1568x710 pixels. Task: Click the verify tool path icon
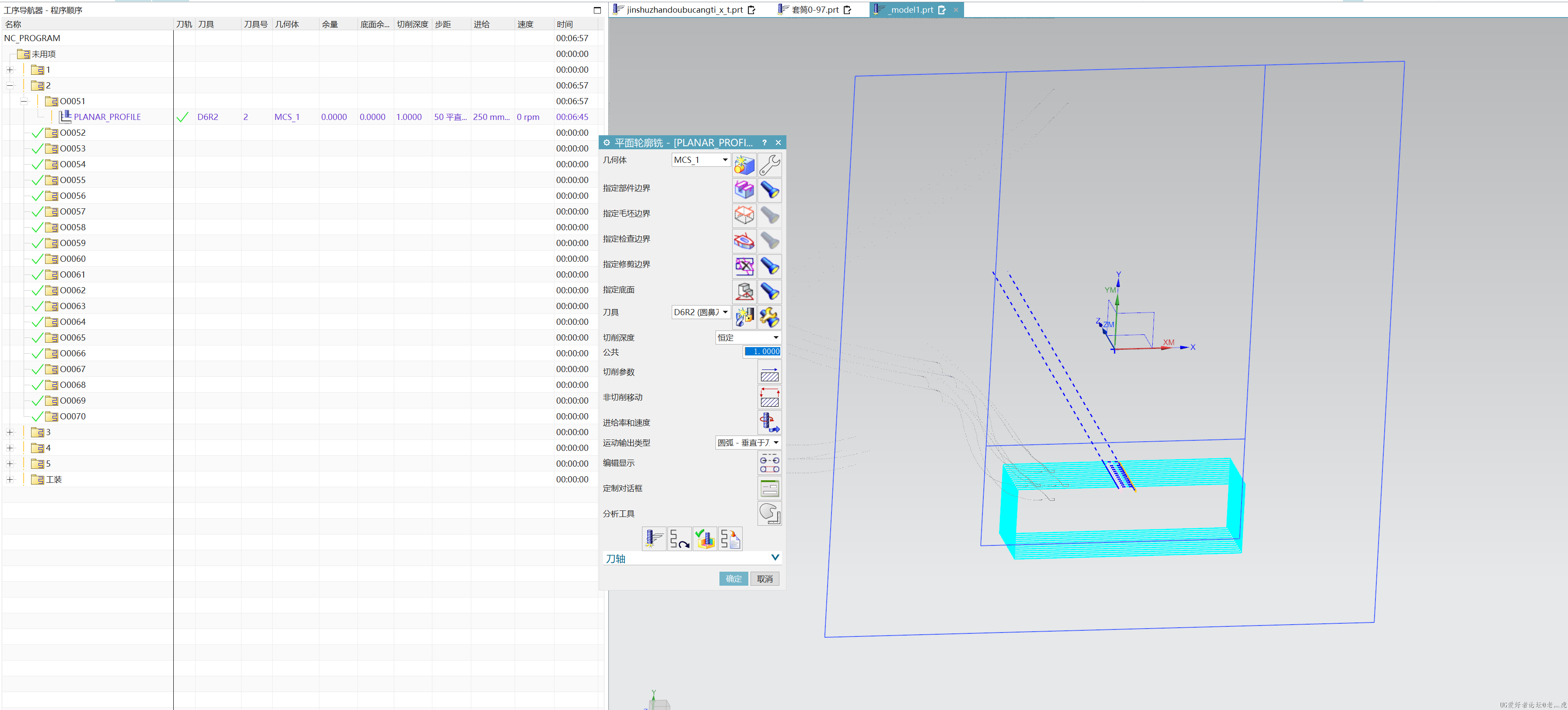tap(705, 539)
